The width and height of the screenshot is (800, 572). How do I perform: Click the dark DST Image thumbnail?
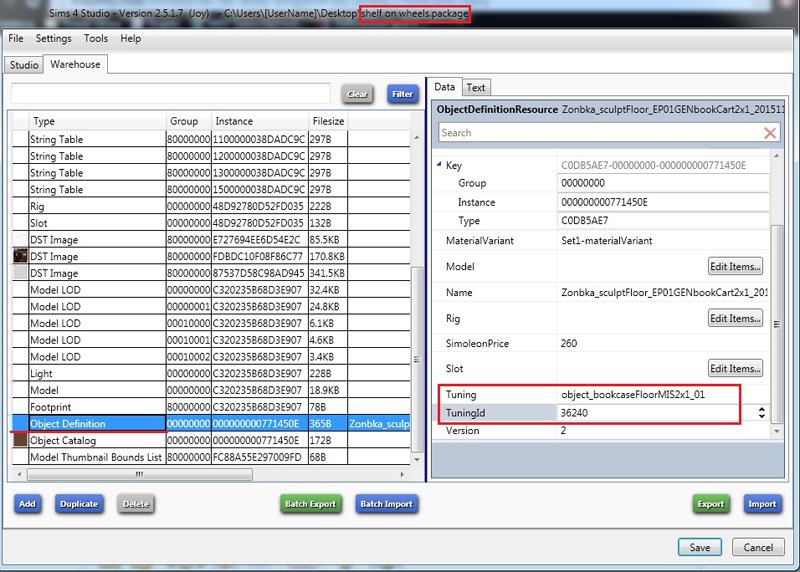20,257
